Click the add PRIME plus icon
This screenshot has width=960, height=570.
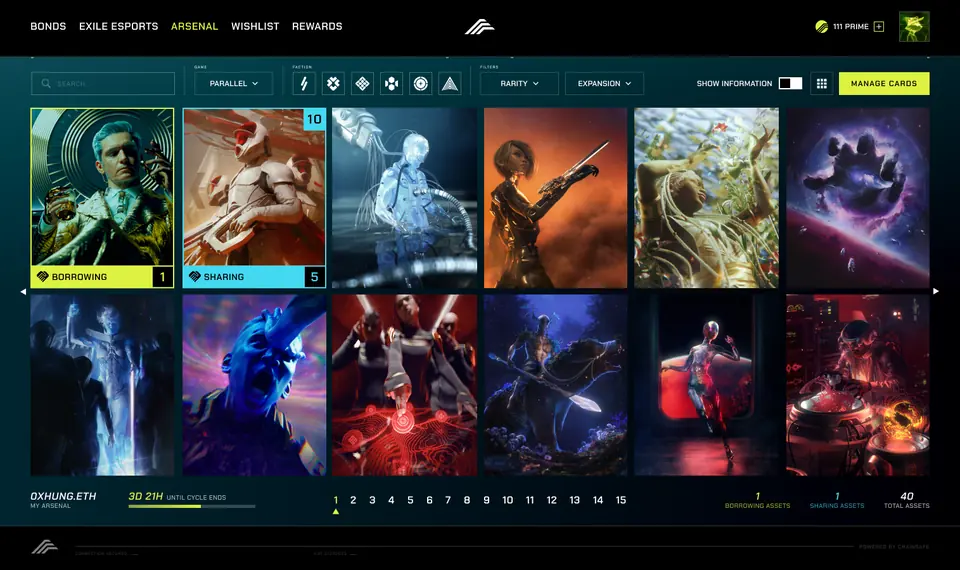(x=879, y=26)
